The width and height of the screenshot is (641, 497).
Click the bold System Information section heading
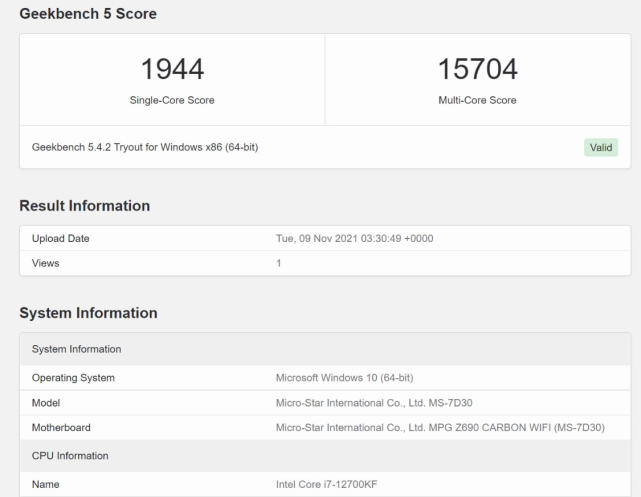[88, 313]
